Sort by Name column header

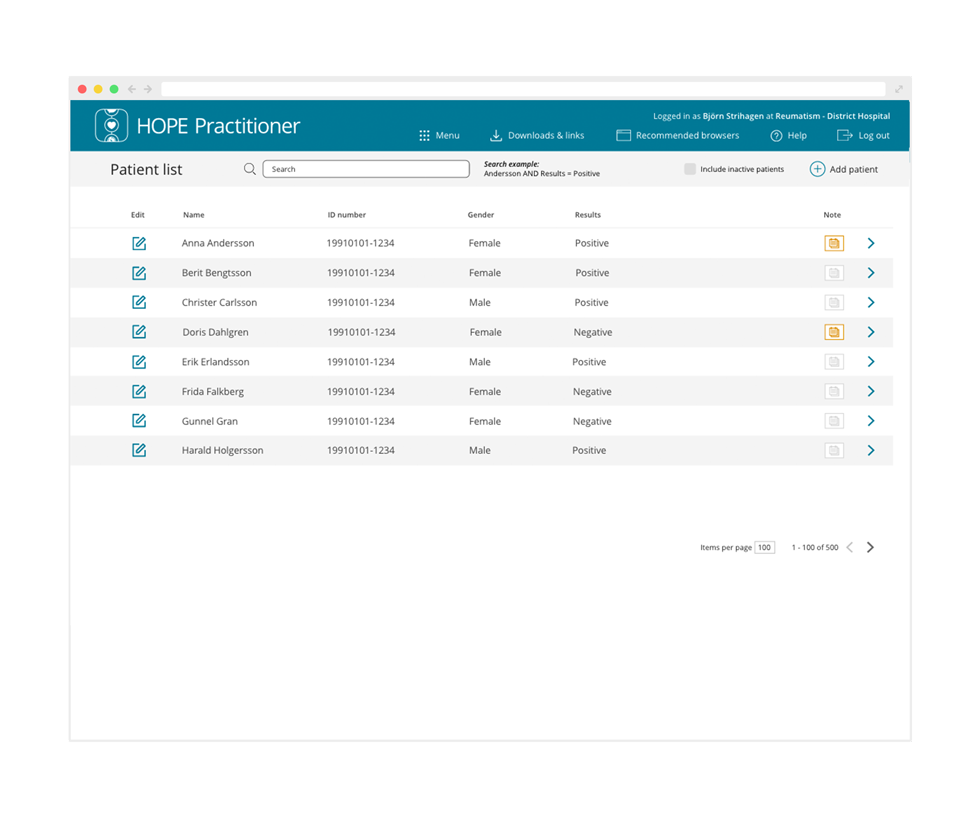194,215
